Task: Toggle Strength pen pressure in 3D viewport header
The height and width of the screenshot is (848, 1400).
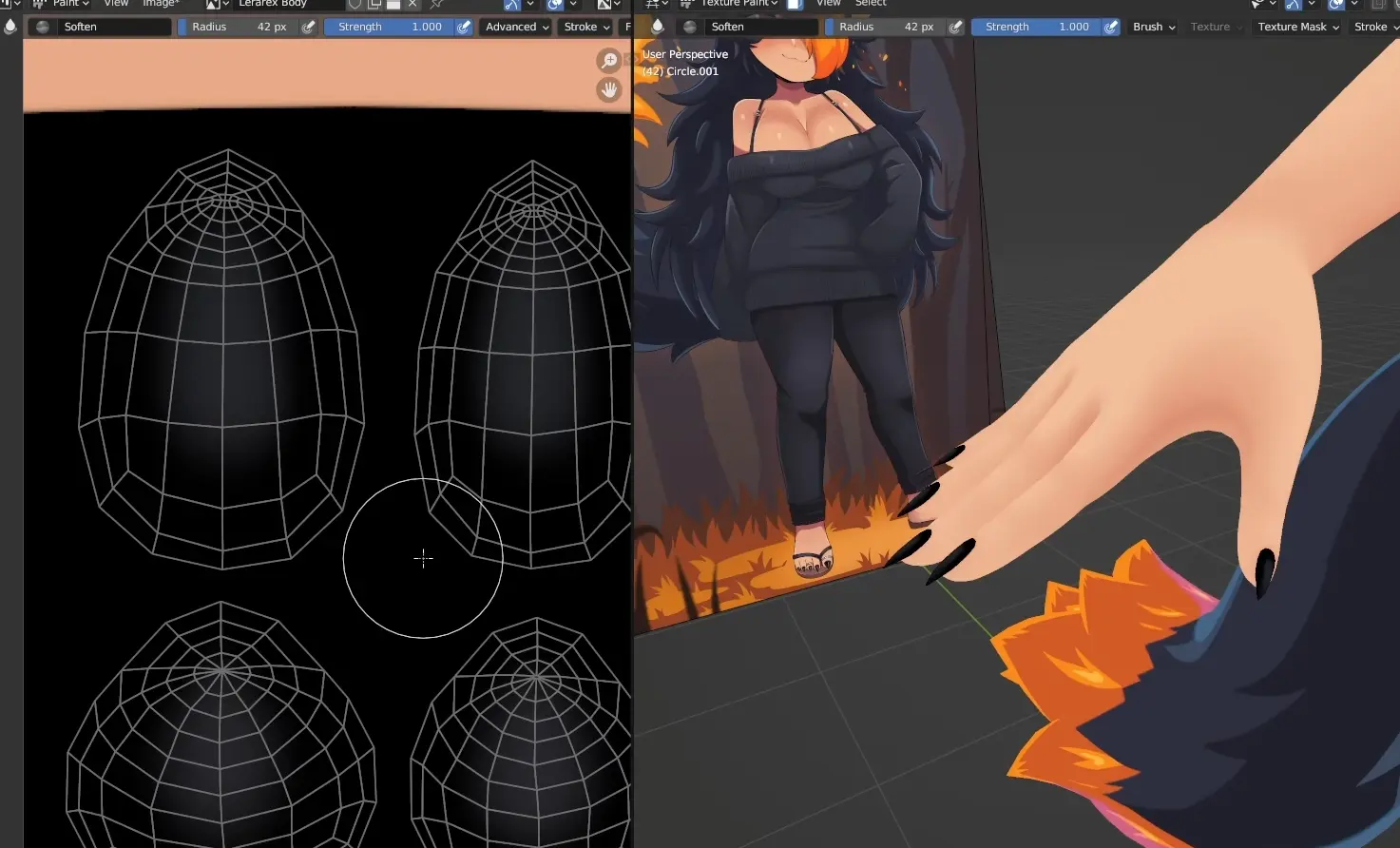Action: click(x=1111, y=27)
